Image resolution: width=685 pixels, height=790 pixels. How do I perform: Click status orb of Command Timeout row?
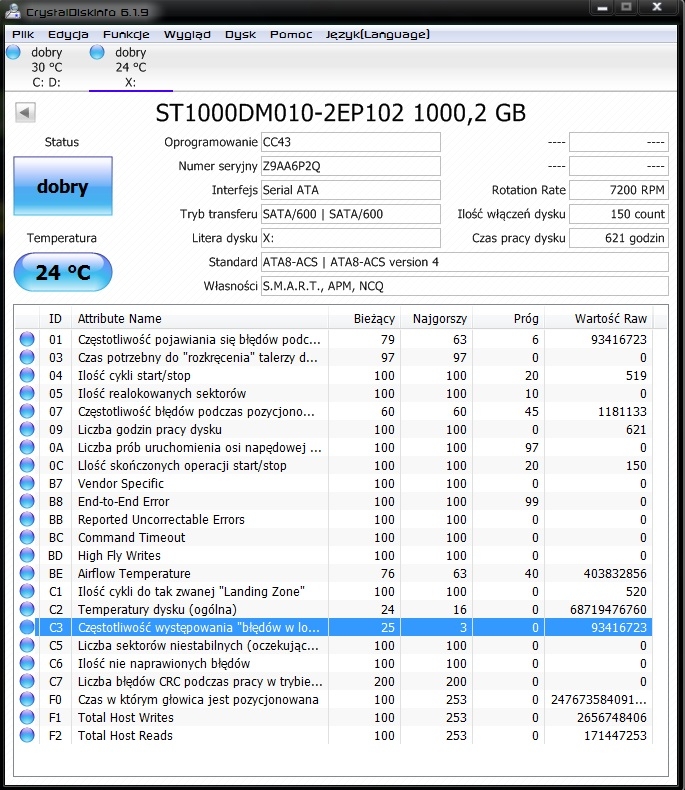[27, 537]
